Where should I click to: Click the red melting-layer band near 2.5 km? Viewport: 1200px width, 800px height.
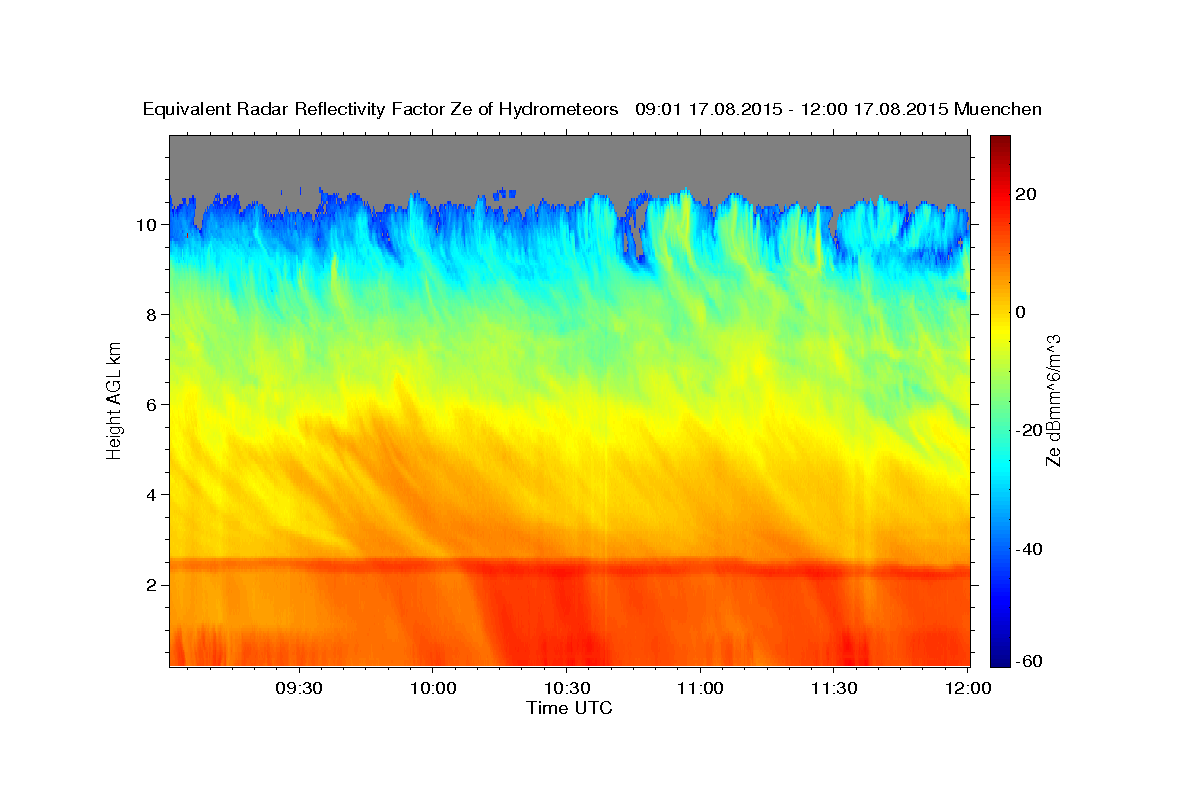569,566
